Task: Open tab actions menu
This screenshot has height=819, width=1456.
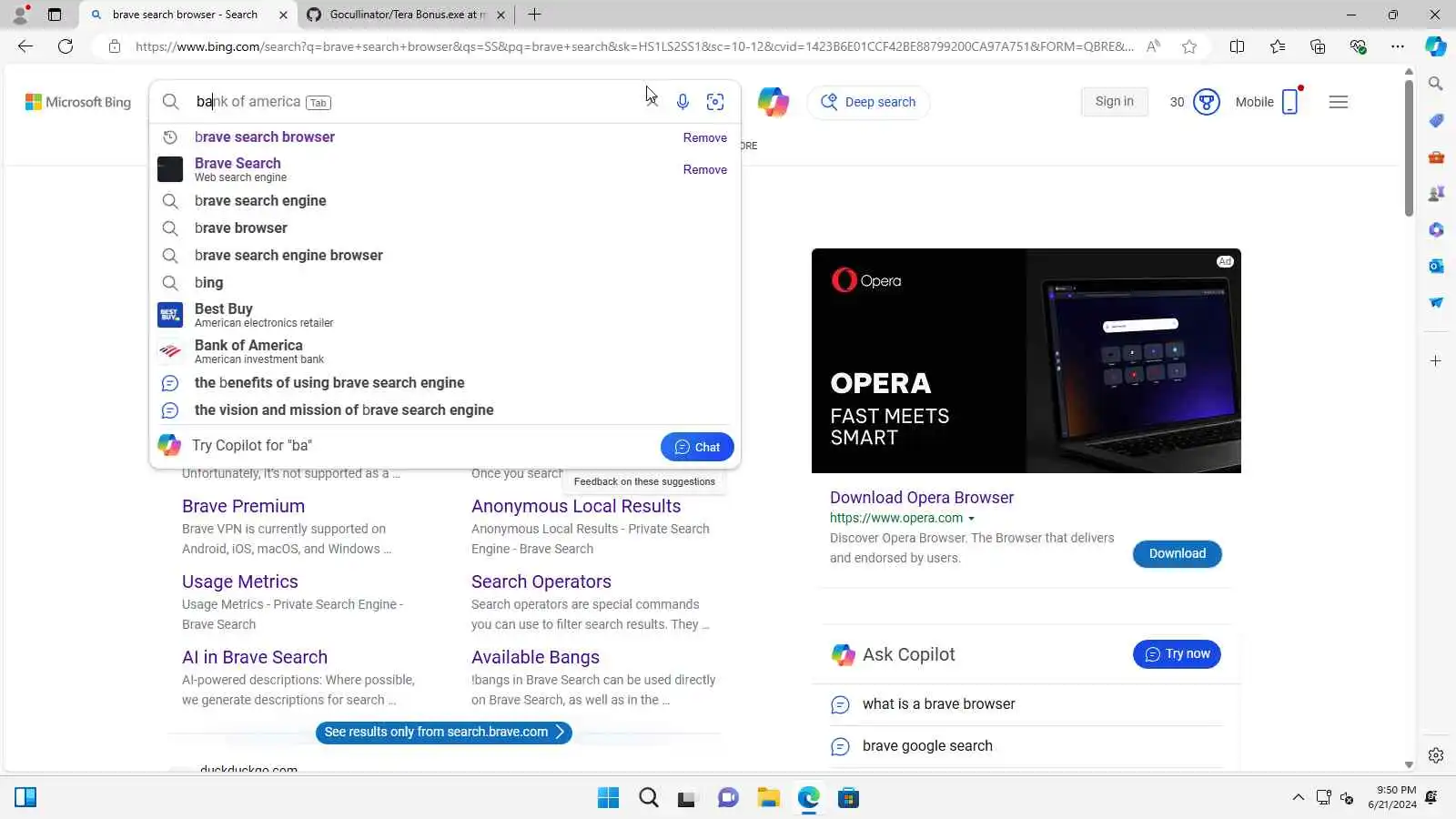Action: pyautogui.click(x=55, y=15)
